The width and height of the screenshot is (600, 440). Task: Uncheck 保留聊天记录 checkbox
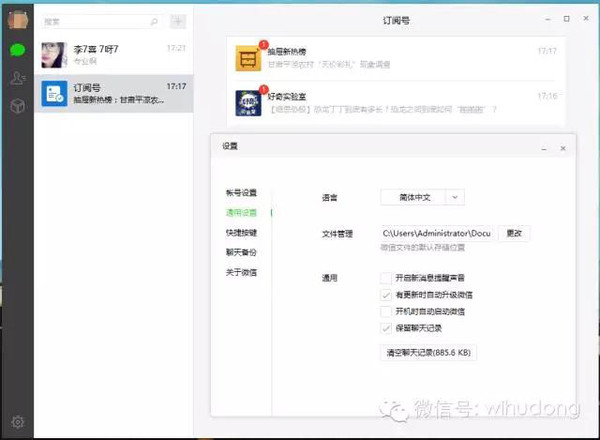(386, 328)
